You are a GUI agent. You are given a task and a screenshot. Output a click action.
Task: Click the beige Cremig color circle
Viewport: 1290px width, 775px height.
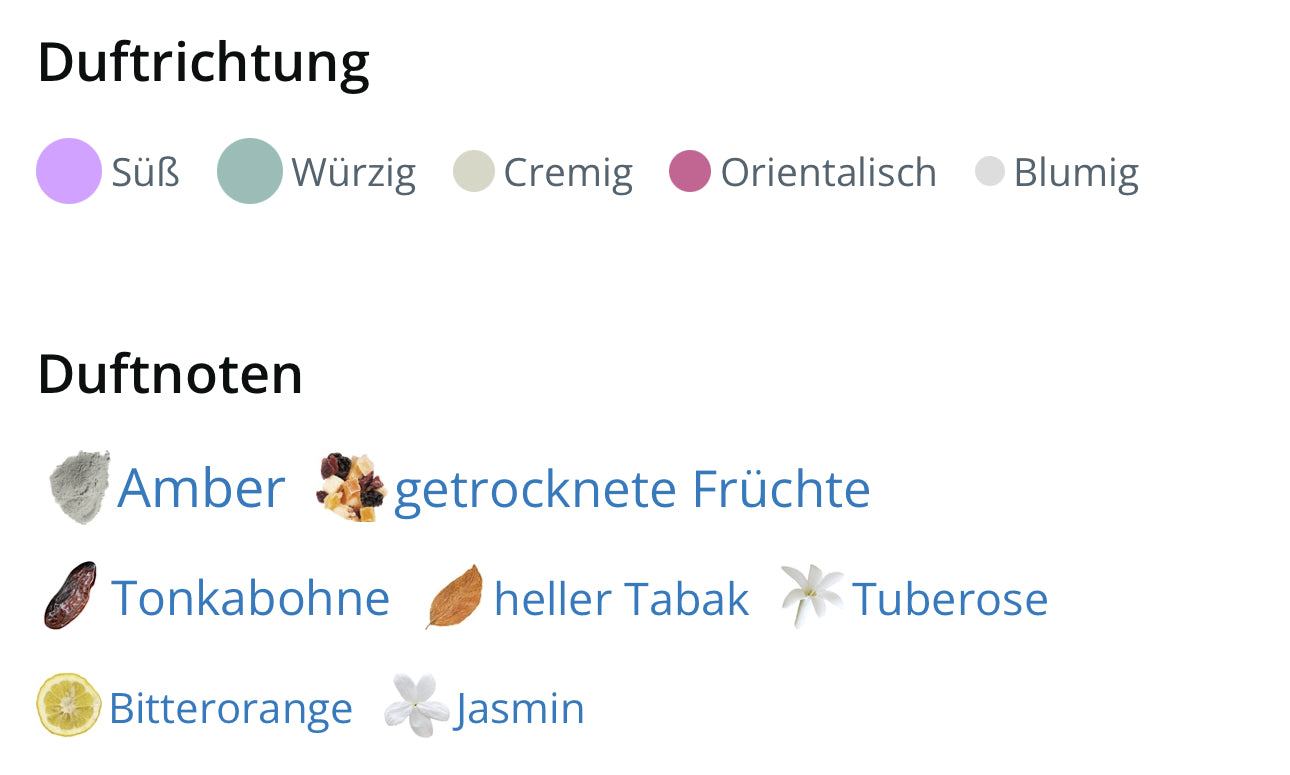click(474, 171)
